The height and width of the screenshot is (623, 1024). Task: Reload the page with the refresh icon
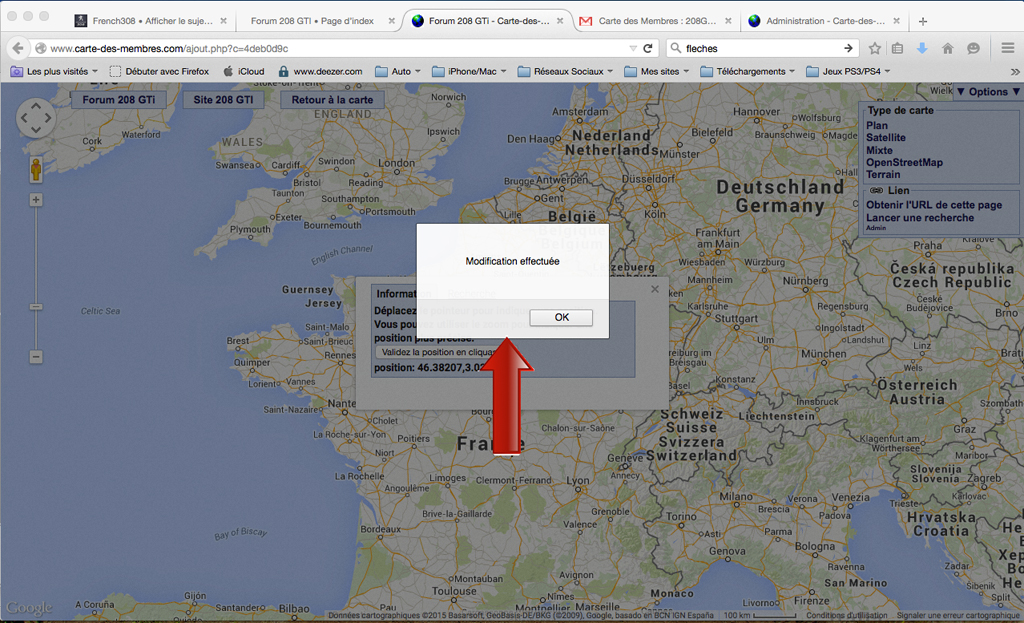pos(648,48)
